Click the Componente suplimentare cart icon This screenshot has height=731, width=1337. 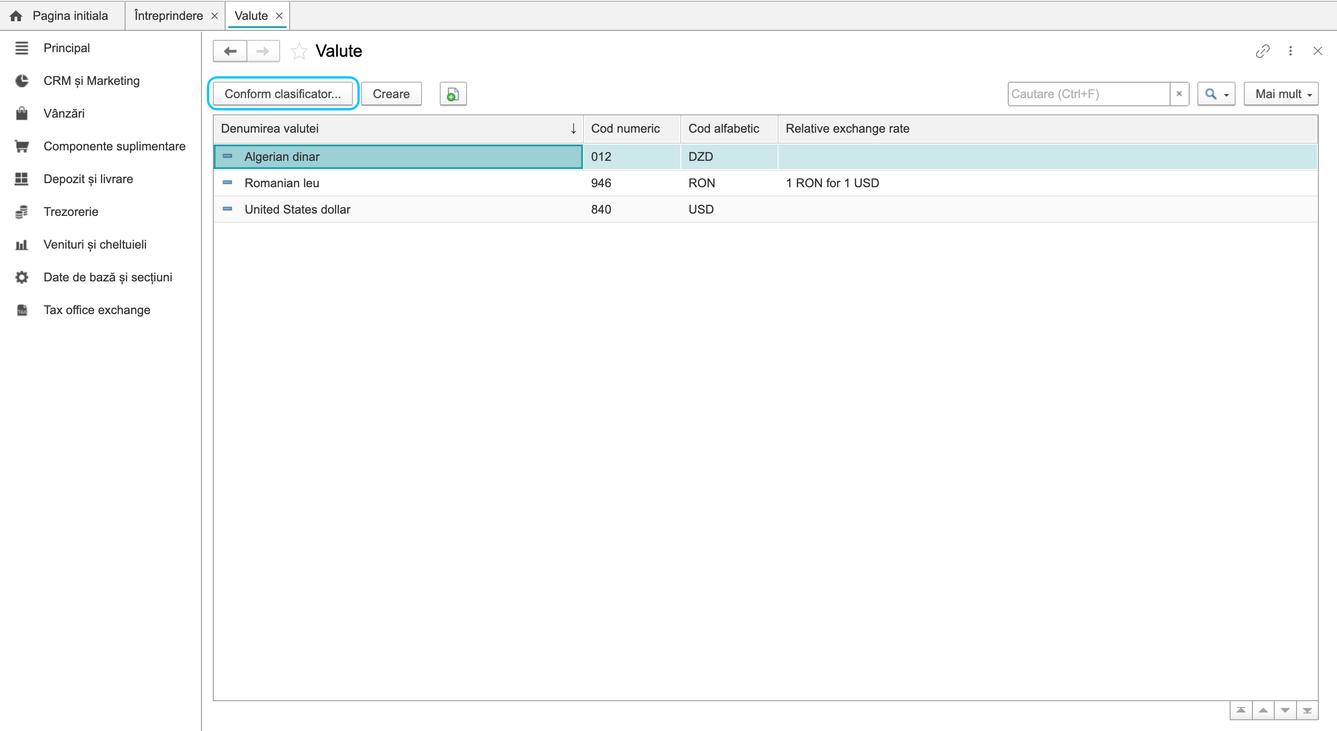22,146
